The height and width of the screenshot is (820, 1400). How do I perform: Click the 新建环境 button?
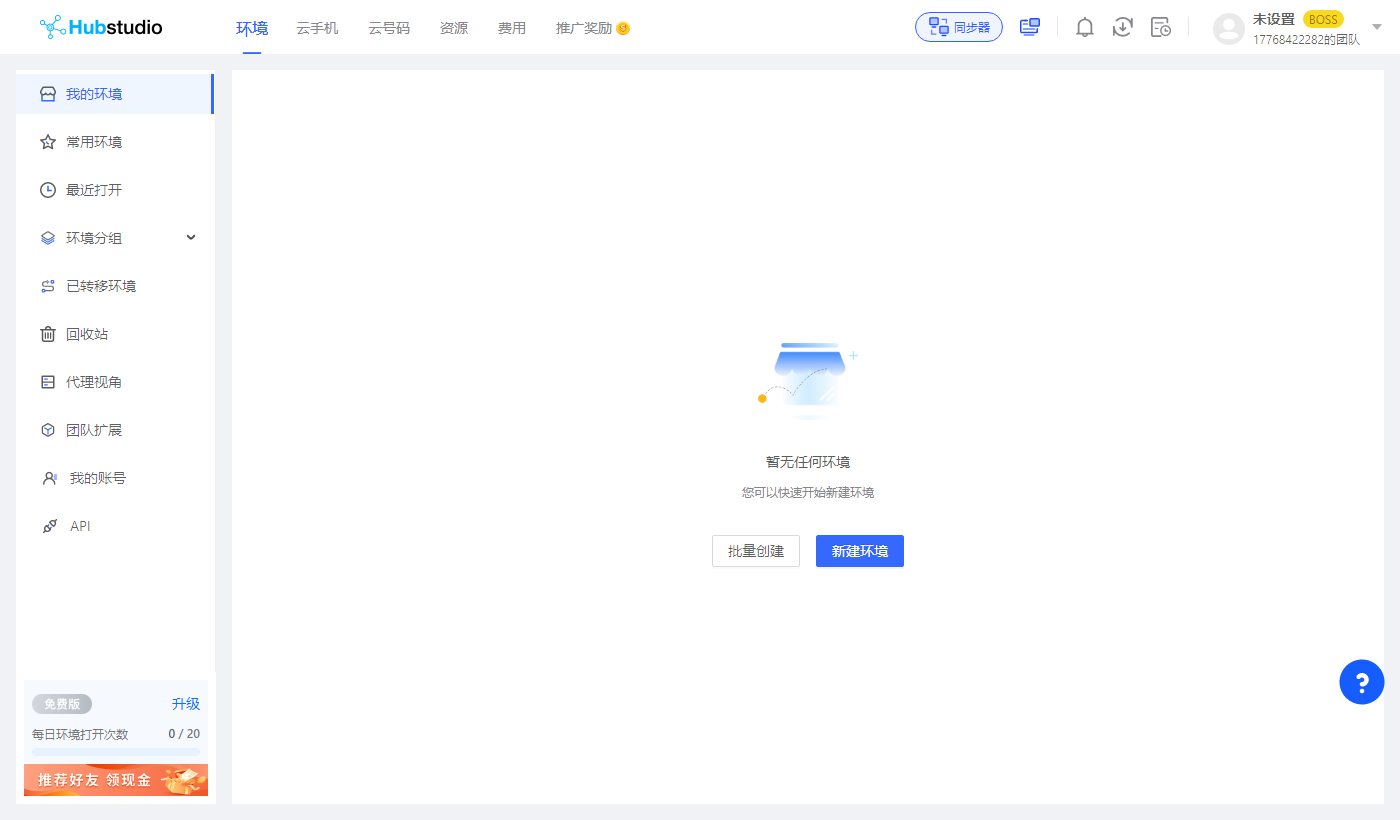coord(860,551)
